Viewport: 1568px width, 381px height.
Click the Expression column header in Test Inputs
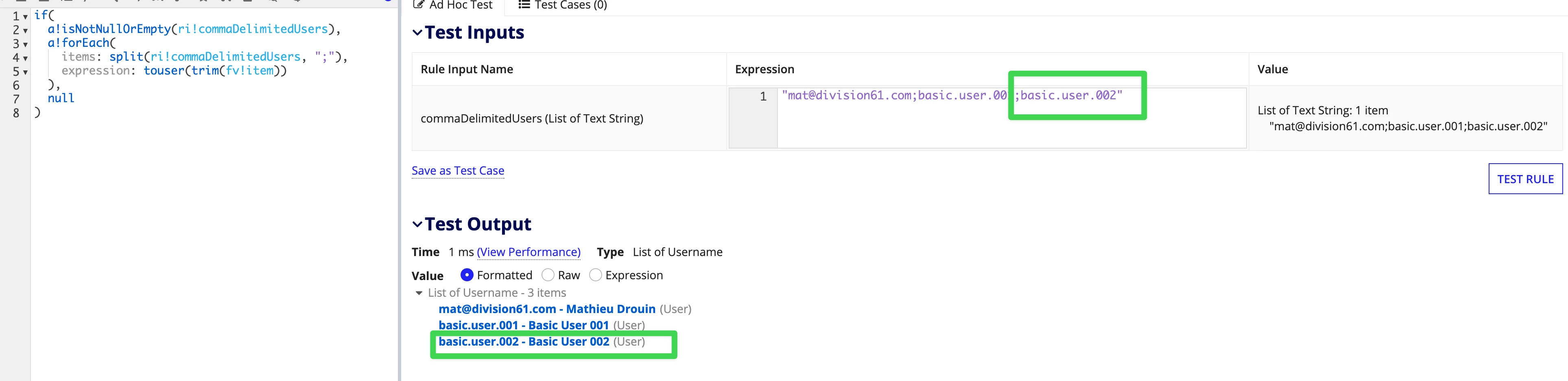pyautogui.click(x=764, y=69)
